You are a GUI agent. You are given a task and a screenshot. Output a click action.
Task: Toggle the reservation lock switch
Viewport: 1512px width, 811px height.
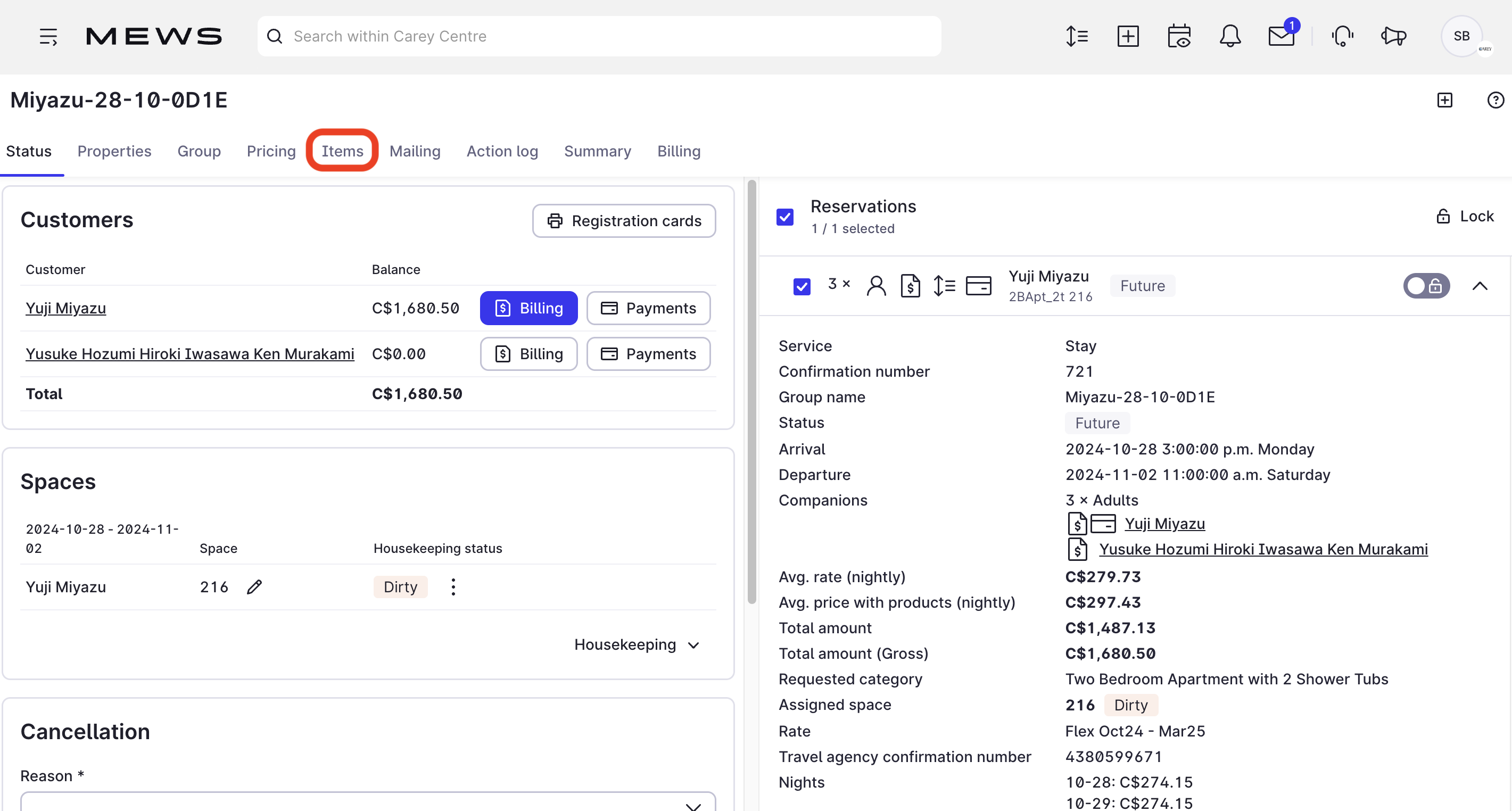tap(1426, 286)
